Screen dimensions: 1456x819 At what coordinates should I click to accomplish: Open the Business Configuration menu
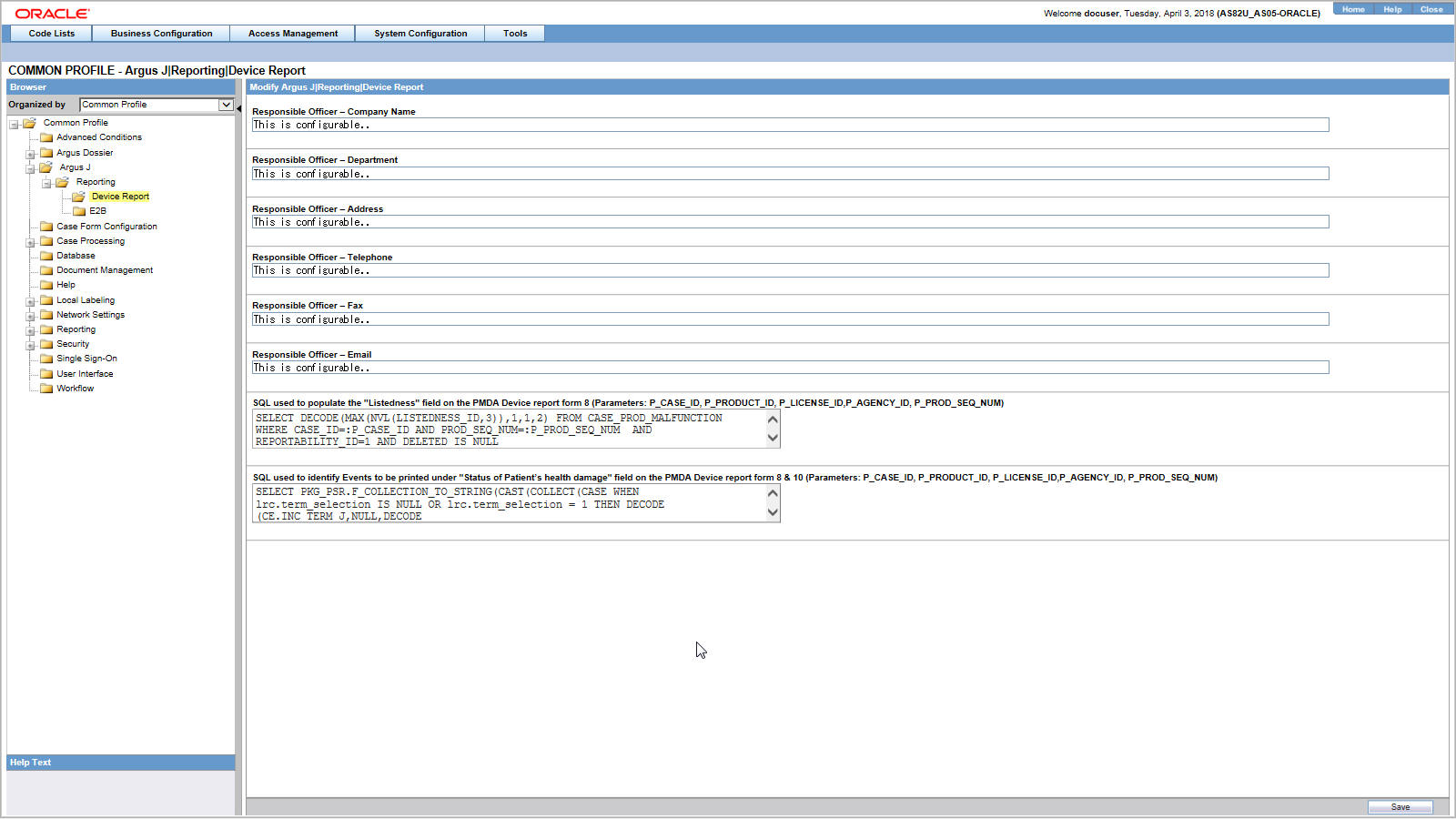161,34
